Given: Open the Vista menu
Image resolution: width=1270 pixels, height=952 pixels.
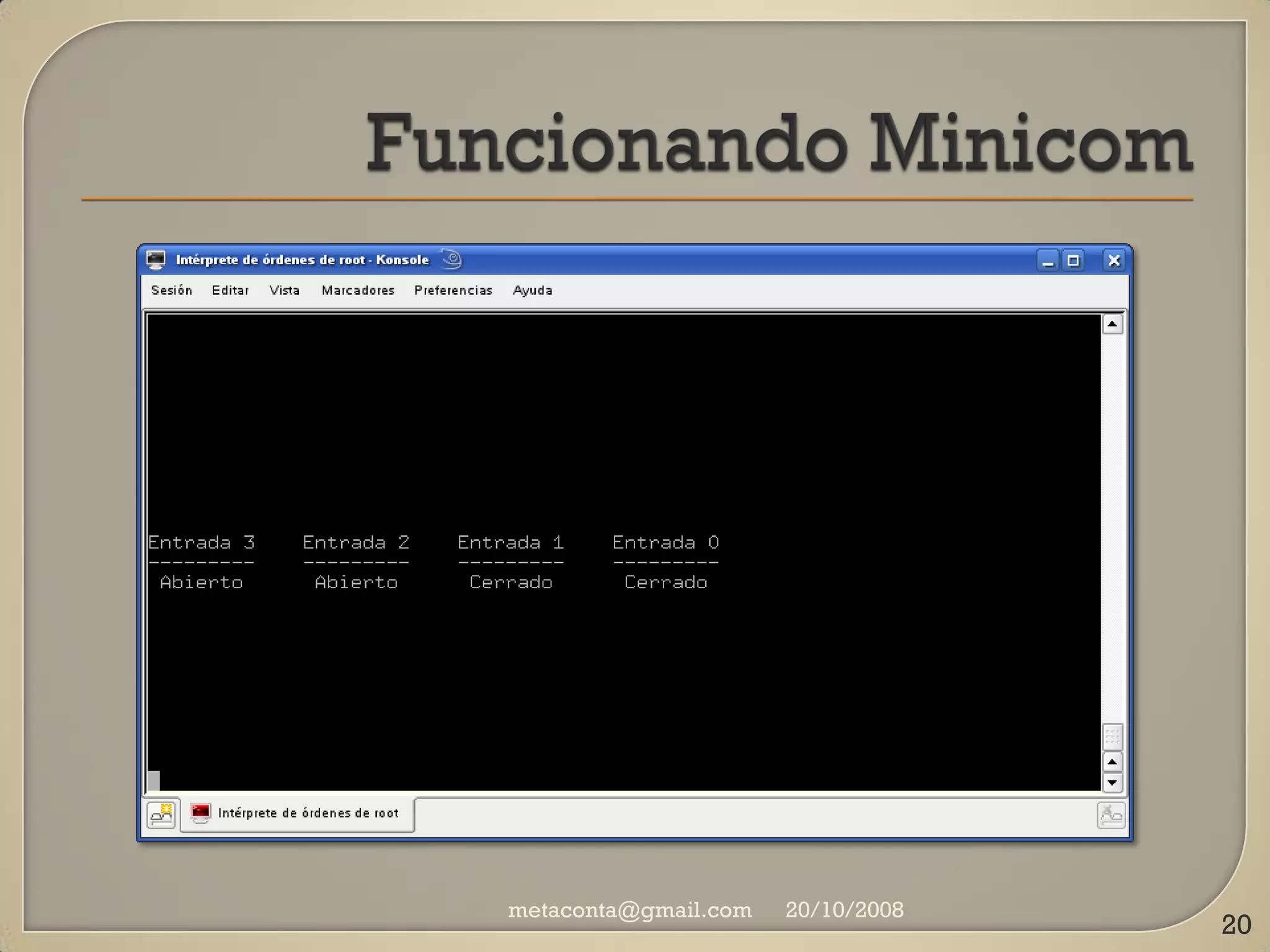Looking at the screenshot, I should [284, 290].
